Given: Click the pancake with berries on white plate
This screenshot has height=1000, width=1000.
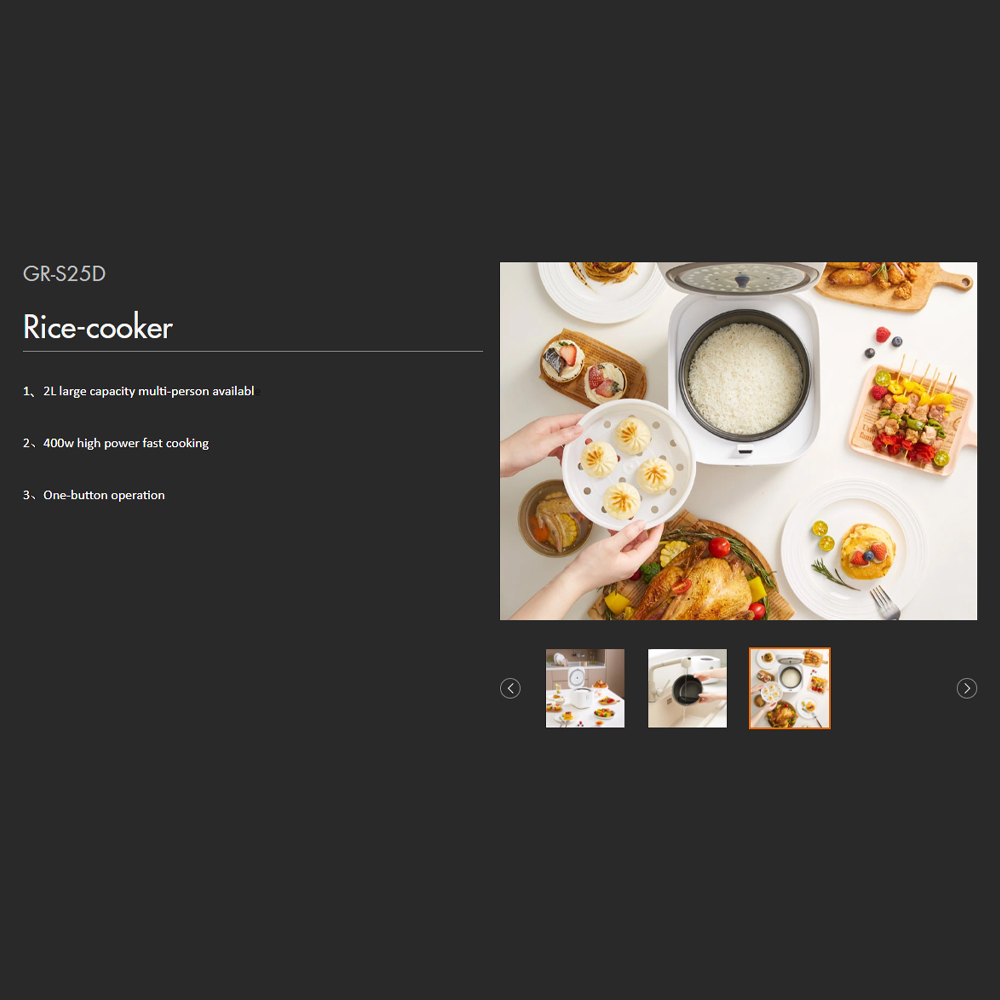Looking at the screenshot, I should click(x=867, y=551).
